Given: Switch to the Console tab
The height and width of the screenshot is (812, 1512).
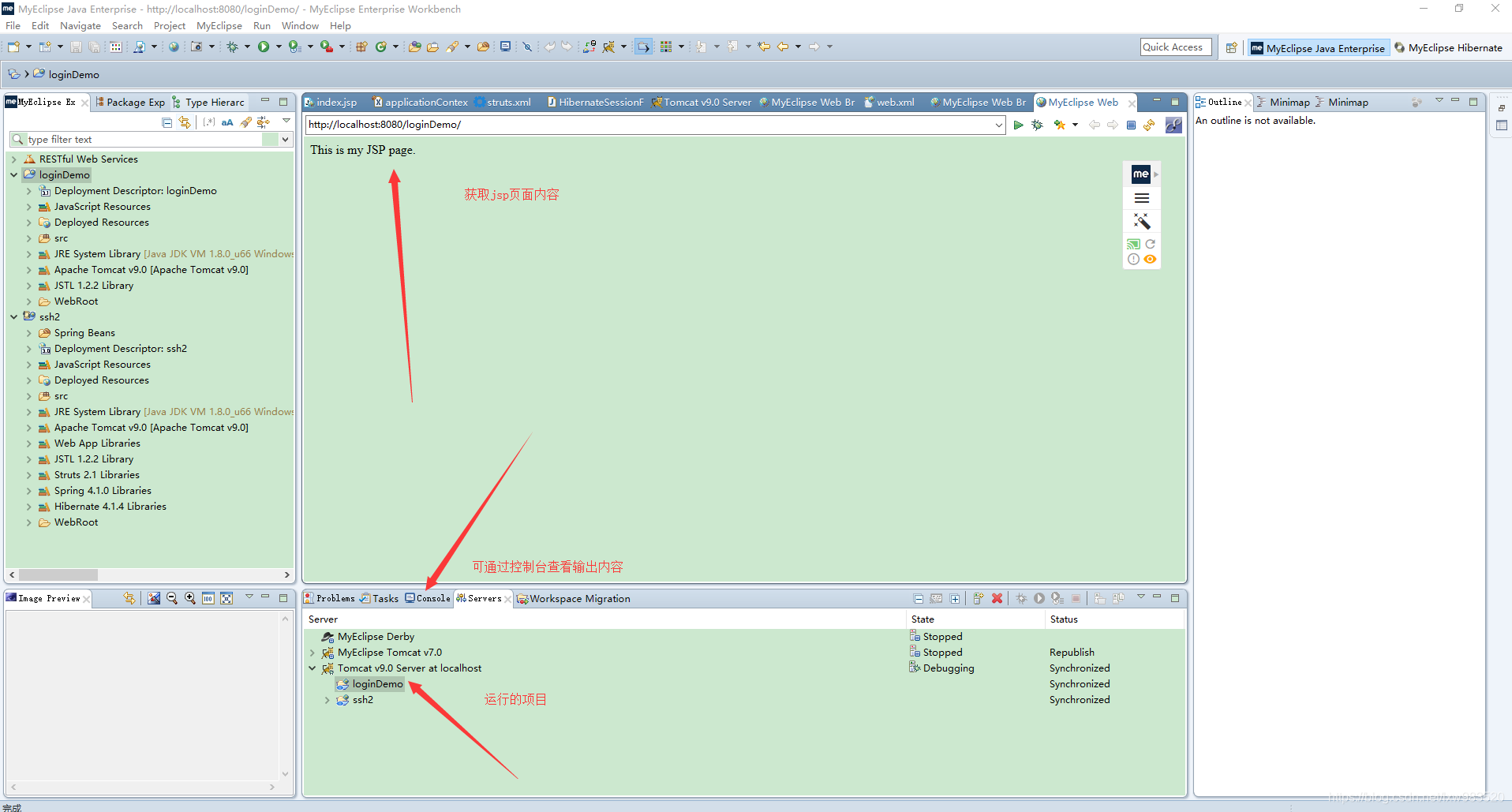Looking at the screenshot, I should (428, 598).
